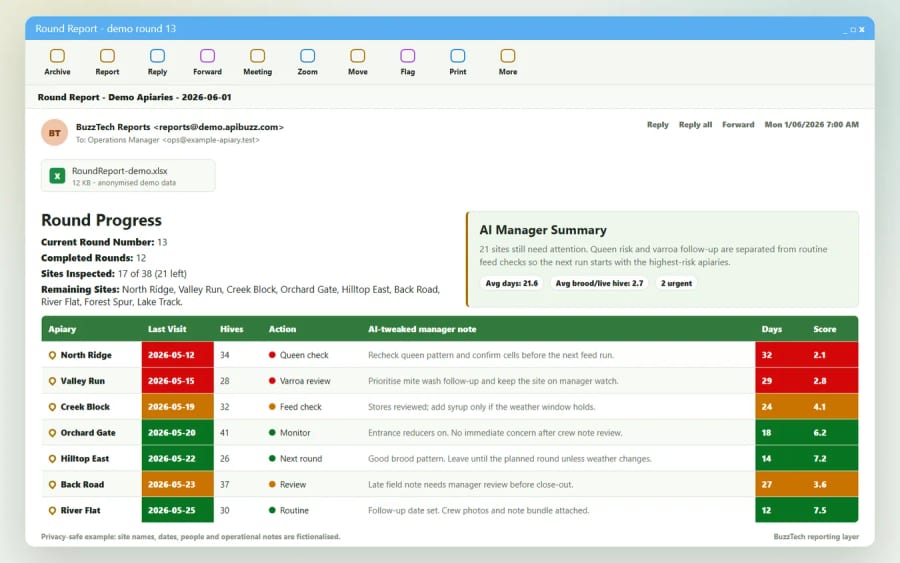The image size is (900, 563).
Task: Click the red dot beside Queen check
Action: point(272,355)
